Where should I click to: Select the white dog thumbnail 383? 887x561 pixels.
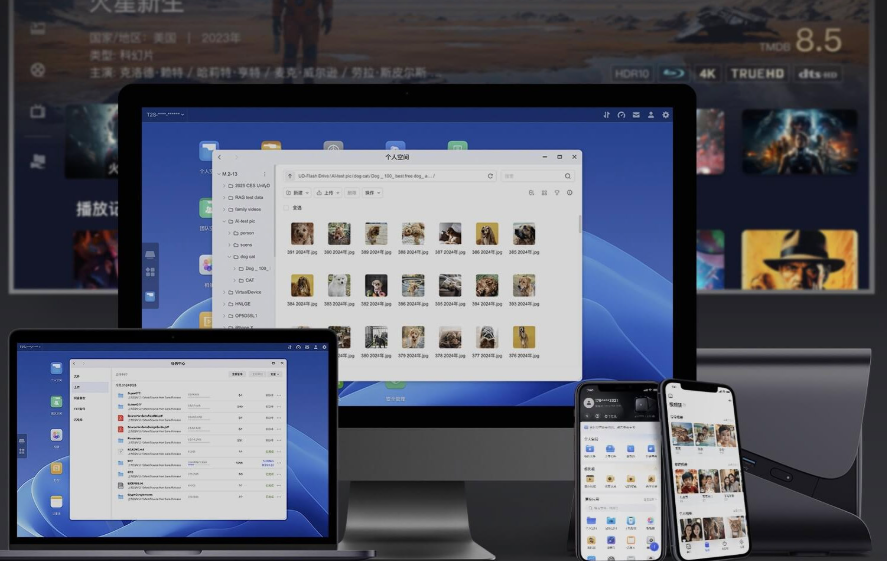click(x=339, y=286)
